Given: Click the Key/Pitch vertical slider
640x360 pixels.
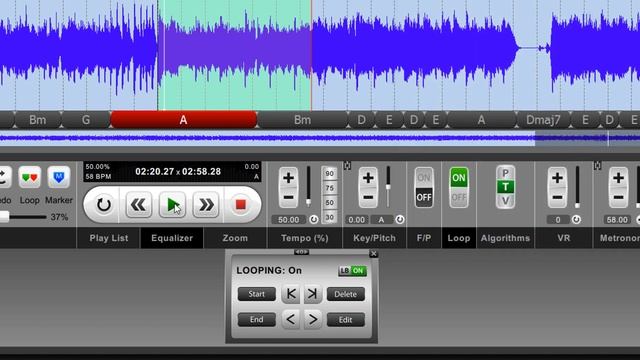Looking at the screenshot, I should pos(388,186).
